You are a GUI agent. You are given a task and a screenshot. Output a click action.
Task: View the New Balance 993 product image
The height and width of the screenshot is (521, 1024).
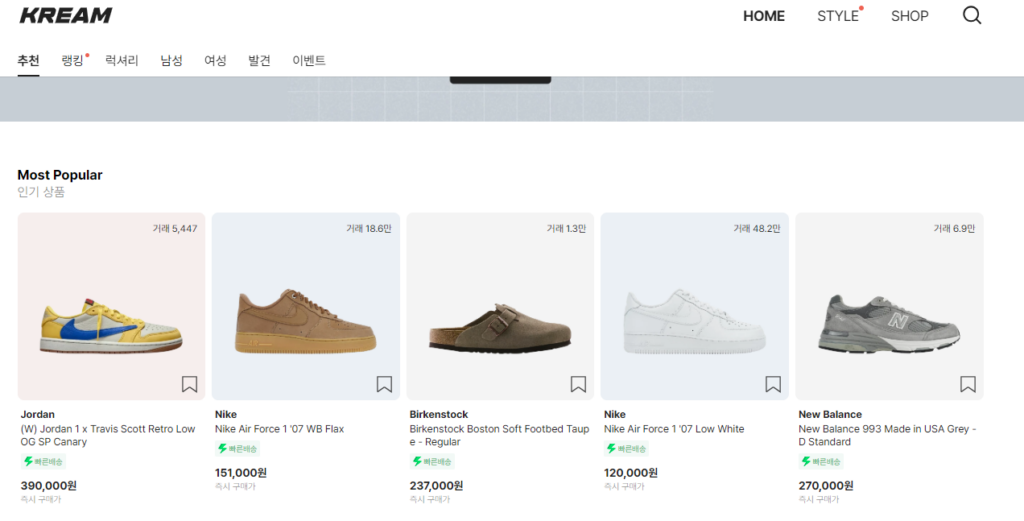[x=889, y=322]
